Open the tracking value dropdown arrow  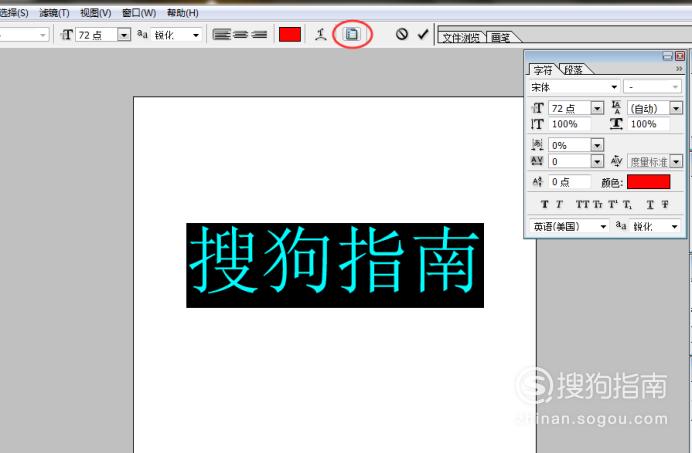(x=597, y=162)
